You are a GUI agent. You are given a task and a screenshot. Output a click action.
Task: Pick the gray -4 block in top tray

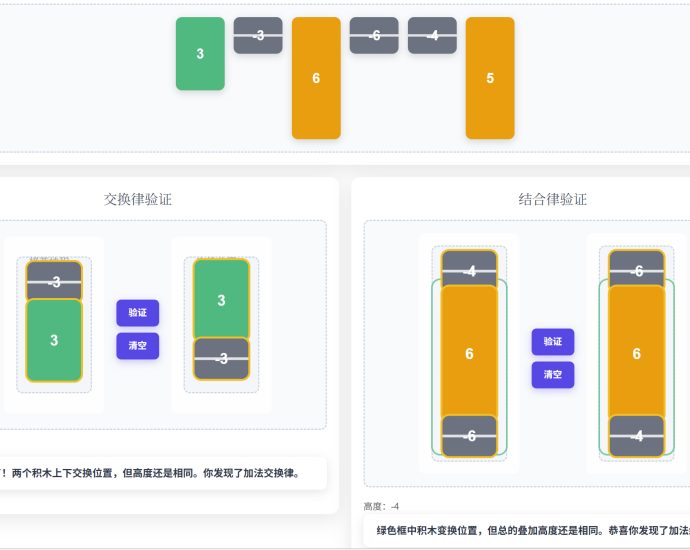[x=432, y=35]
